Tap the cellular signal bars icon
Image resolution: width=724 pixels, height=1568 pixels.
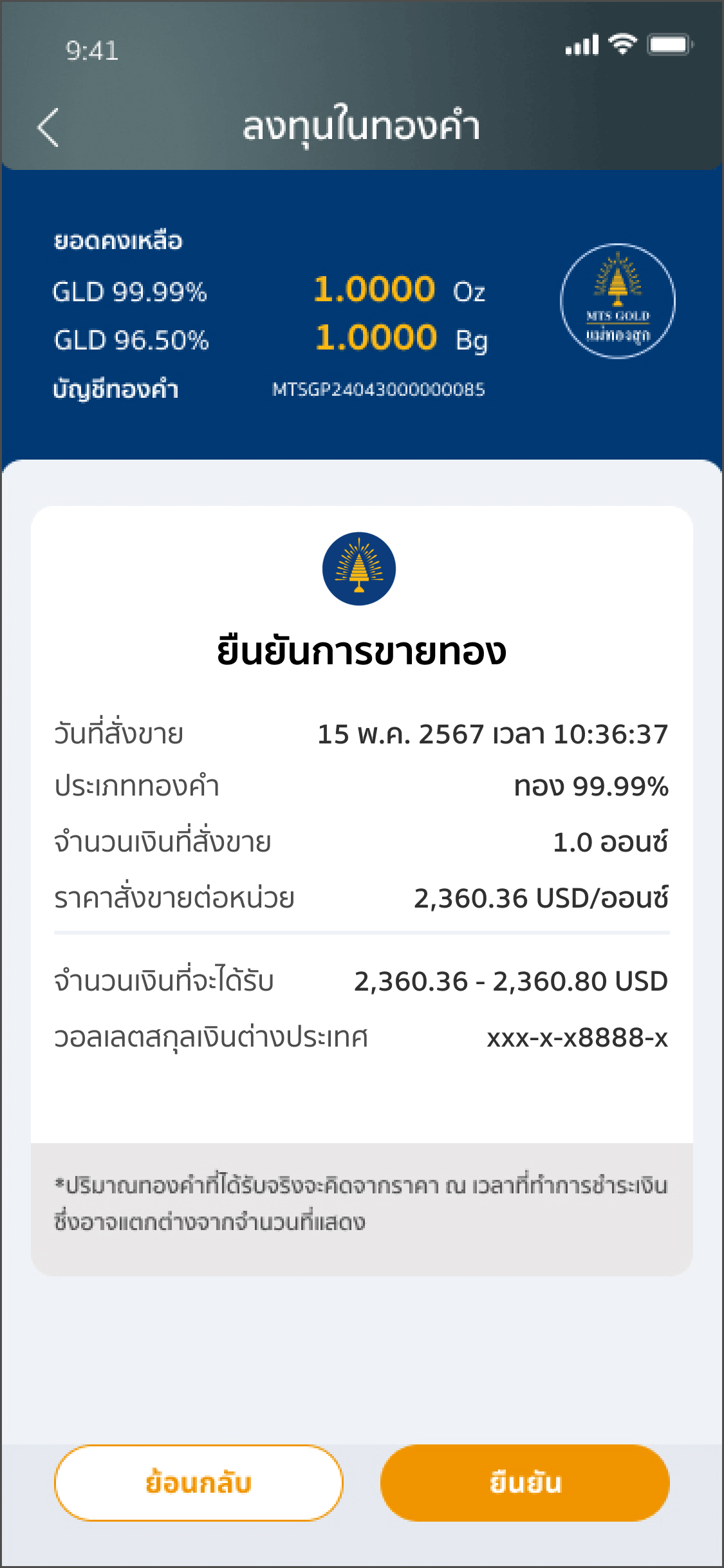[x=582, y=45]
